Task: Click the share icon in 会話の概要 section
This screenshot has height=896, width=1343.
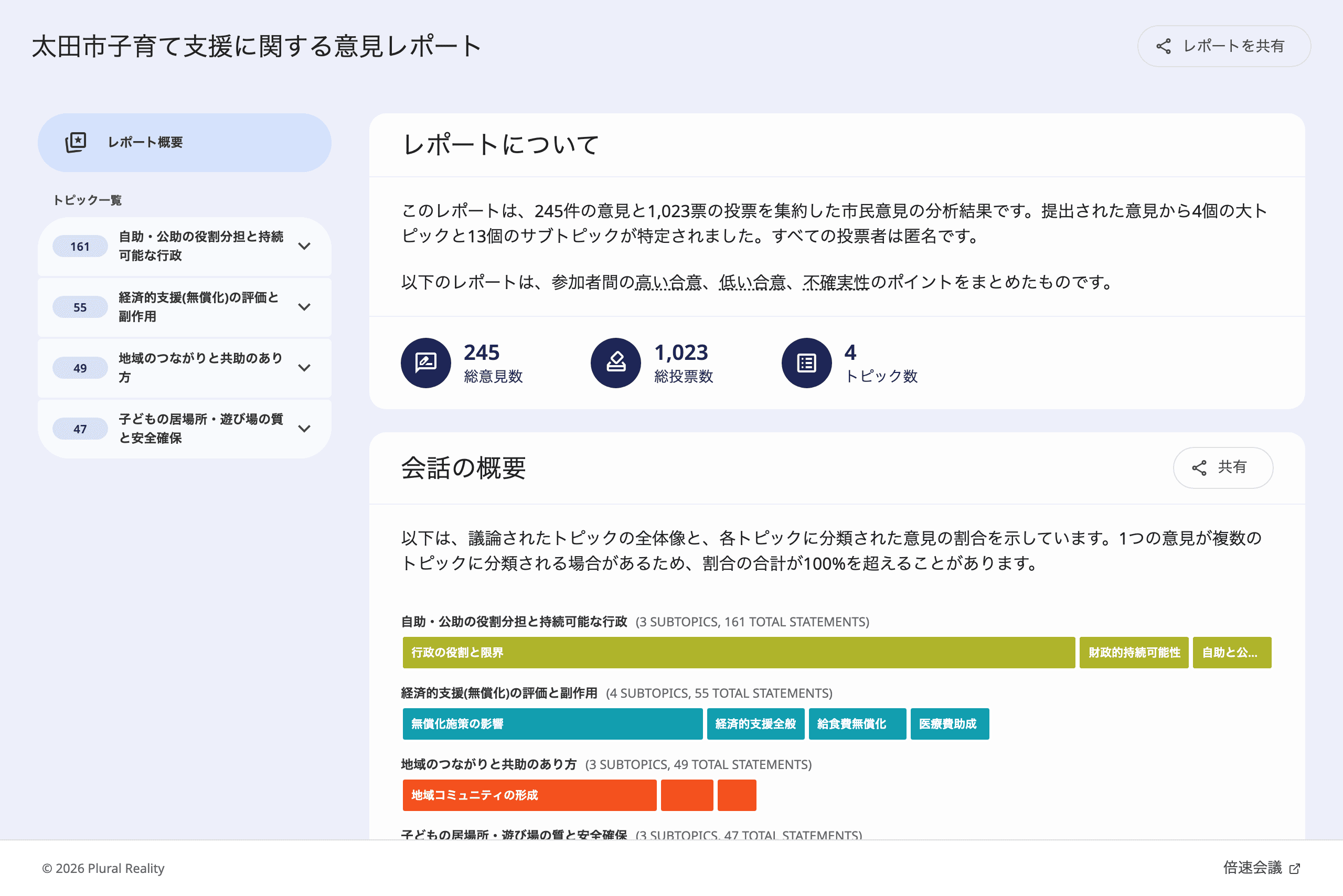Action: click(x=1201, y=467)
